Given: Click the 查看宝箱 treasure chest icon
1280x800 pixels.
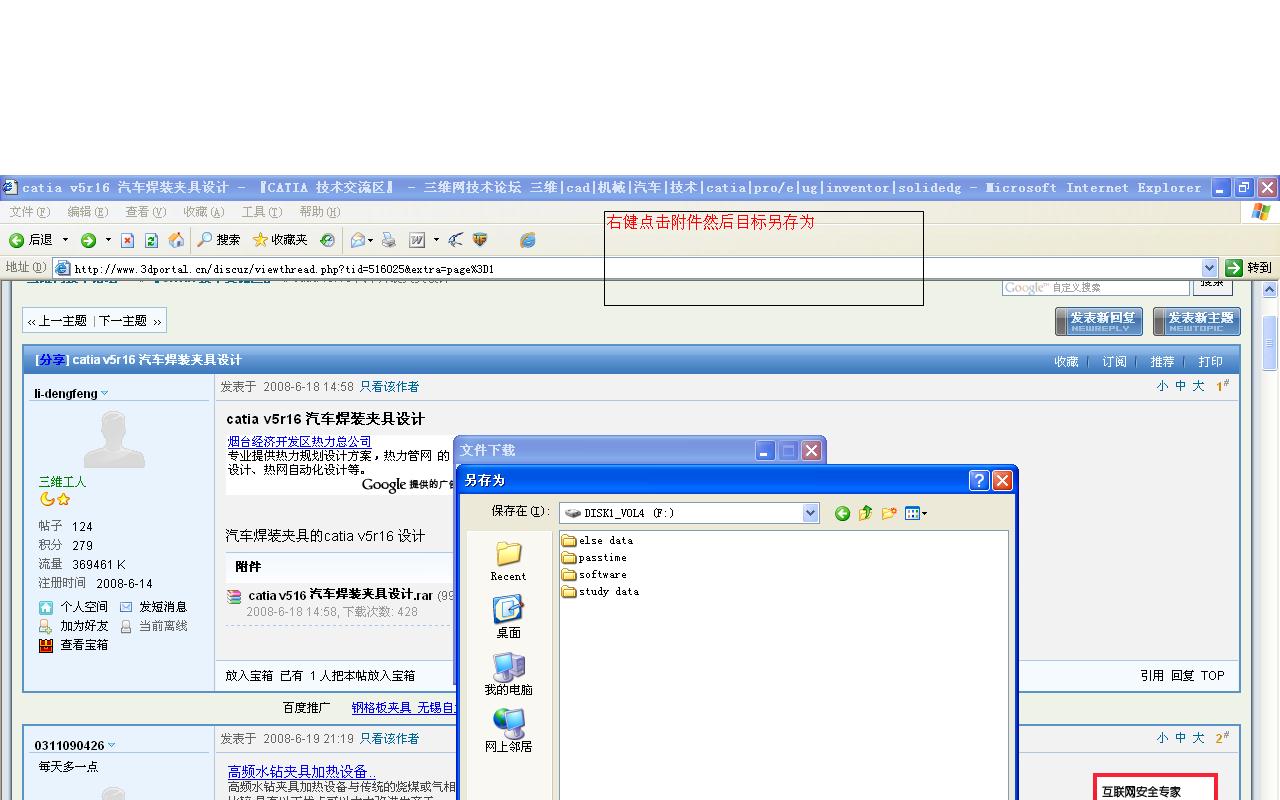Looking at the screenshot, I should pos(46,645).
